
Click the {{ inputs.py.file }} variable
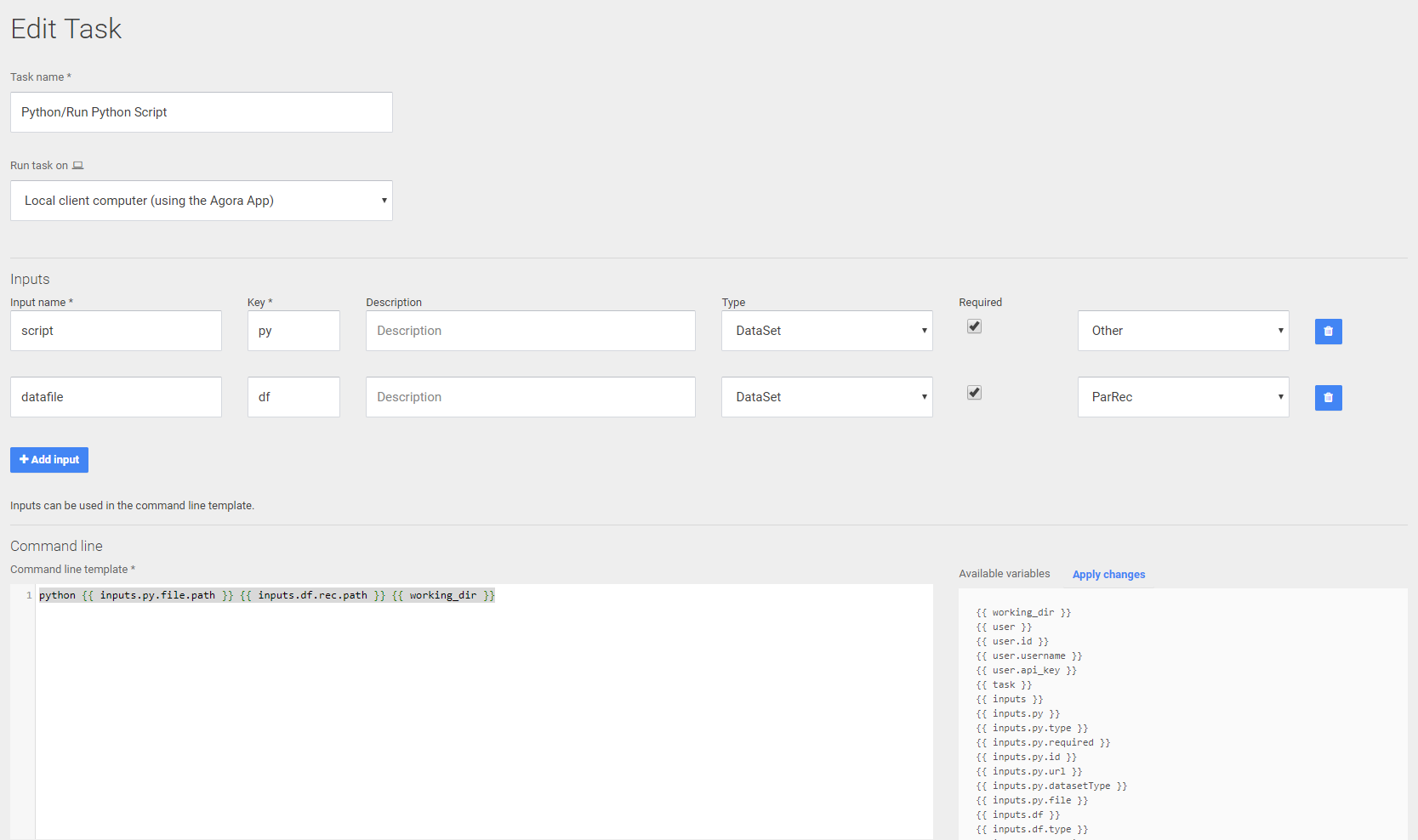1032,800
